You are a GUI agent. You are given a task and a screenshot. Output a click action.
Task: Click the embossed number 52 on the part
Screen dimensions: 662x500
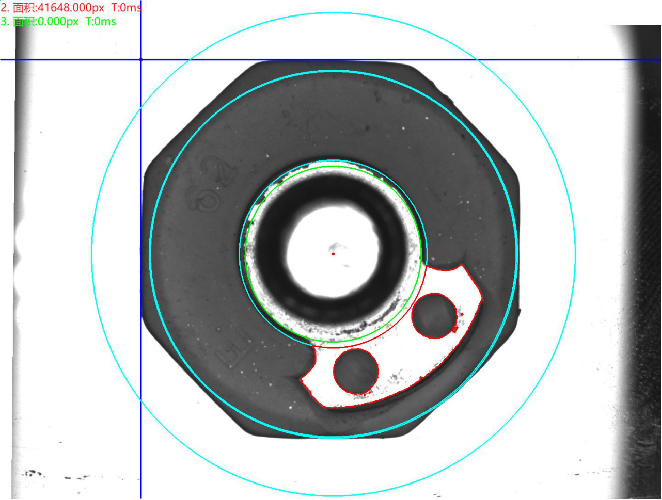tap(210, 185)
